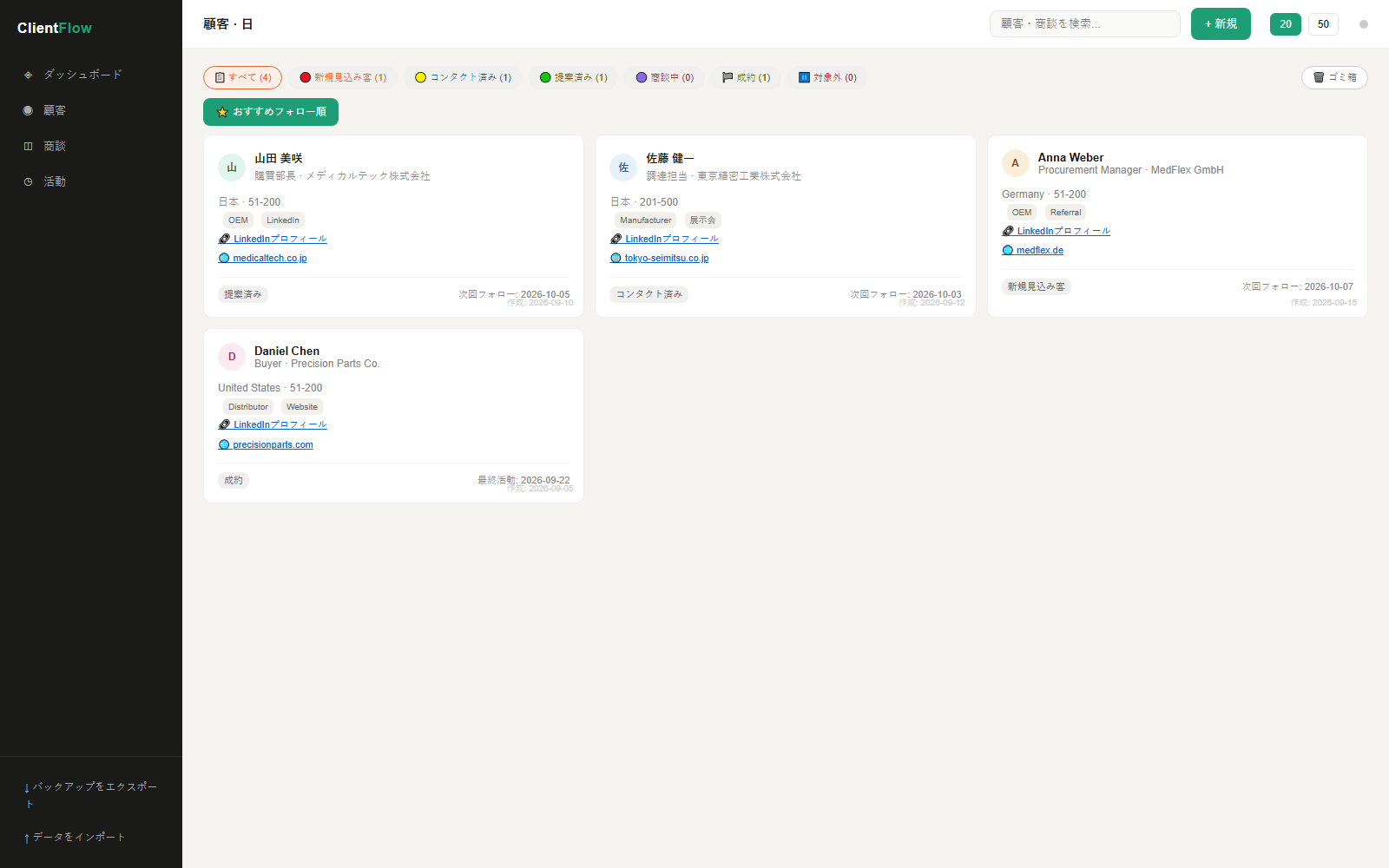Click the 山 avatar of 山田 美咲
This screenshot has width=1389, height=868.
coord(232,167)
